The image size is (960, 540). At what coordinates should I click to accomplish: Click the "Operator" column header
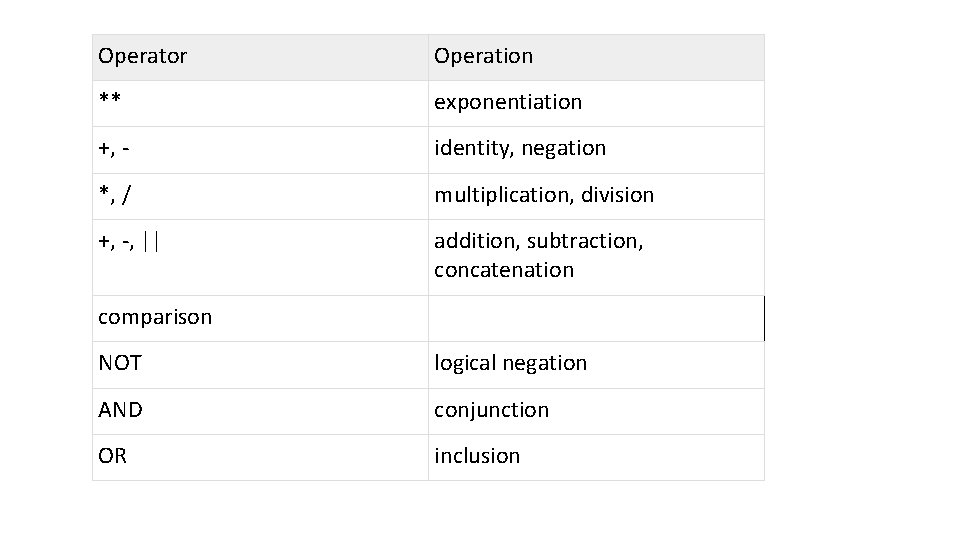pos(142,57)
